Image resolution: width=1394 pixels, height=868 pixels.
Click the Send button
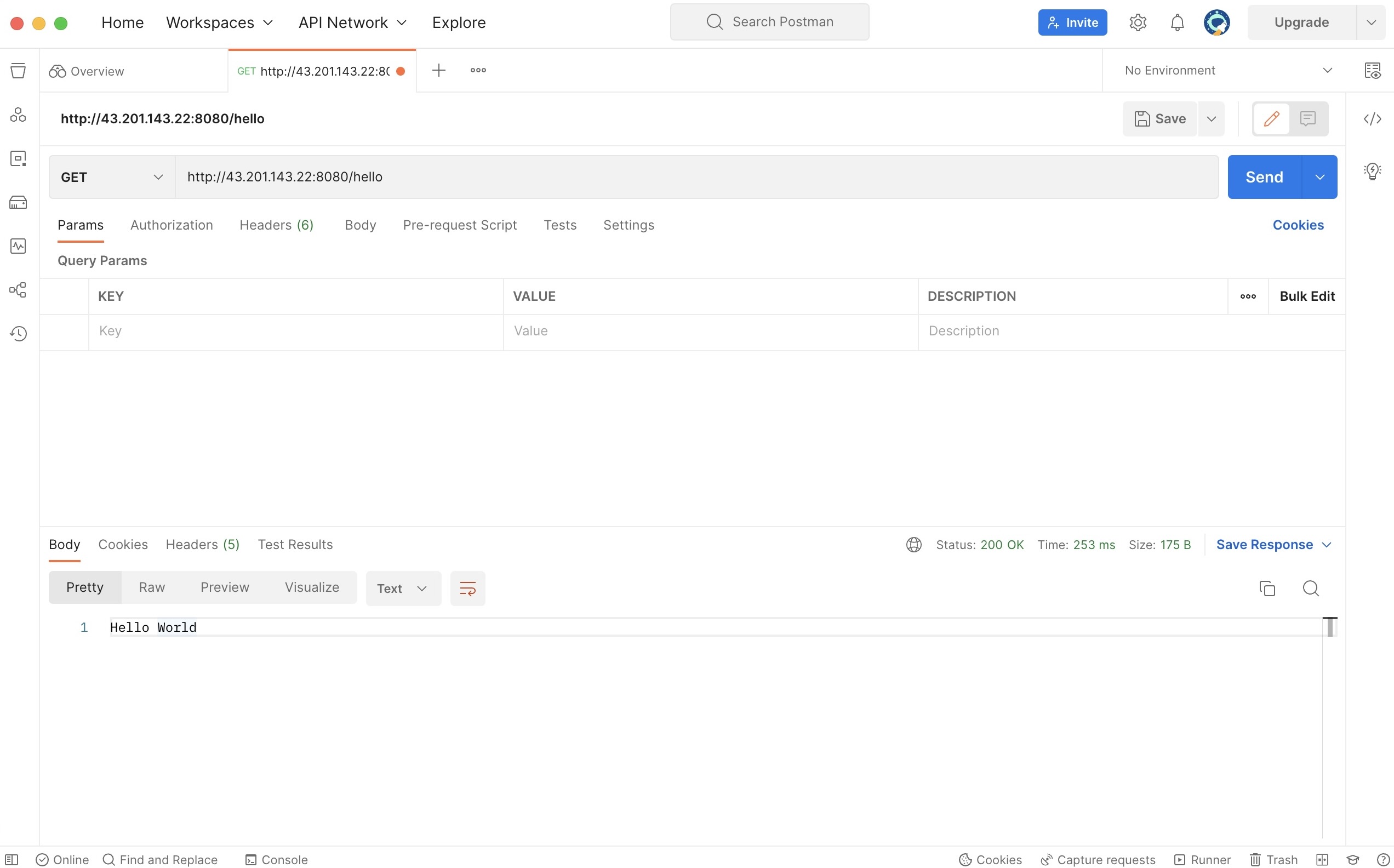[1264, 177]
